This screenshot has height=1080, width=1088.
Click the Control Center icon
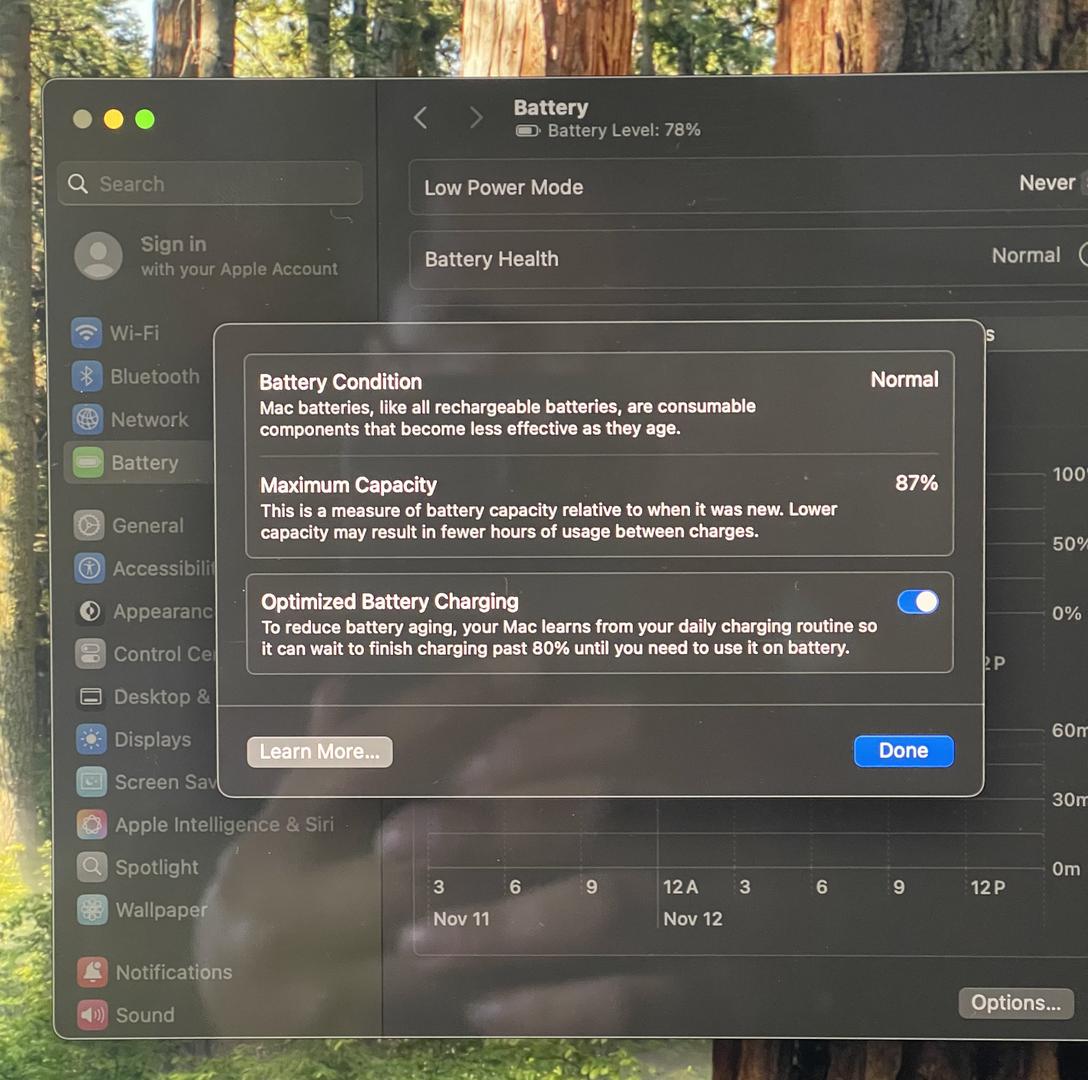coord(90,654)
